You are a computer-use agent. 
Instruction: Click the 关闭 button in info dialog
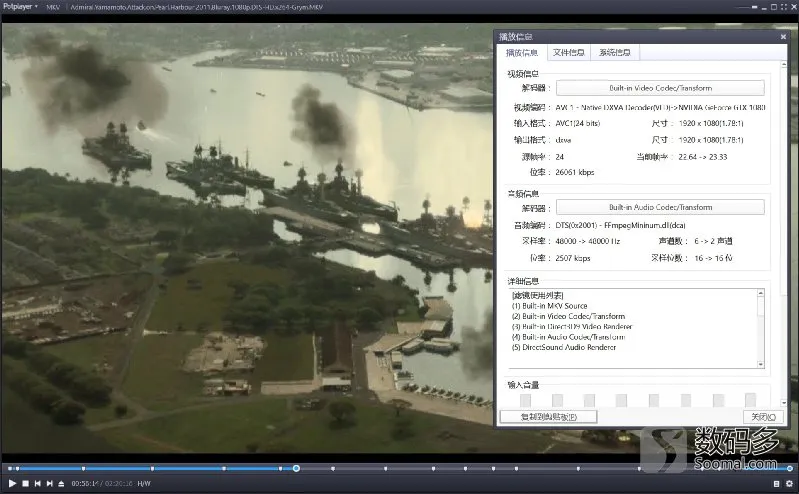tap(763, 417)
